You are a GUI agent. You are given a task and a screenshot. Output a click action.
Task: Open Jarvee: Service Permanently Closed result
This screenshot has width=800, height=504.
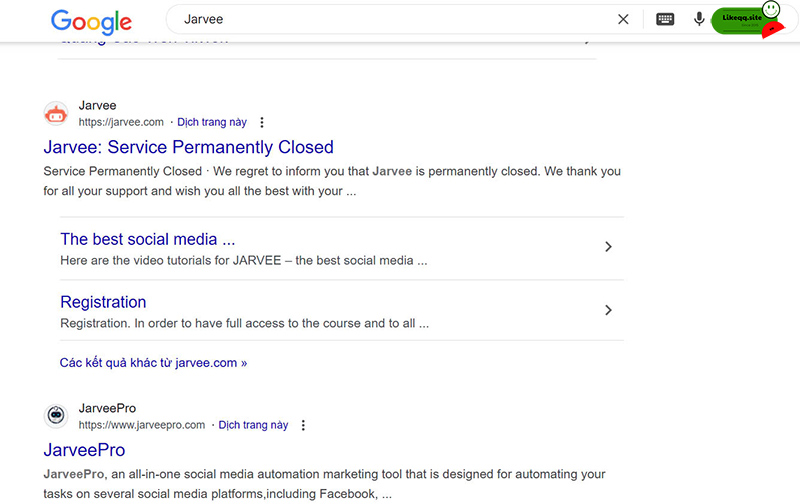pos(188,147)
